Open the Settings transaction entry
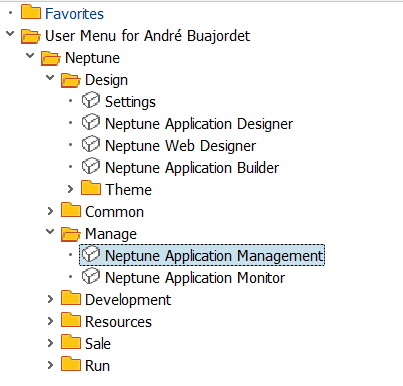 (130, 102)
